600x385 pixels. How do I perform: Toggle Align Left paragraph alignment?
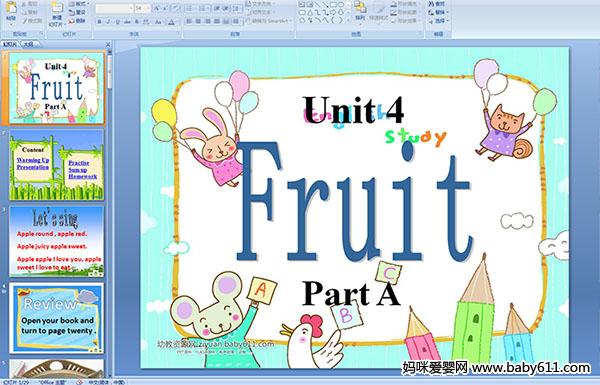click(x=189, y=21)
